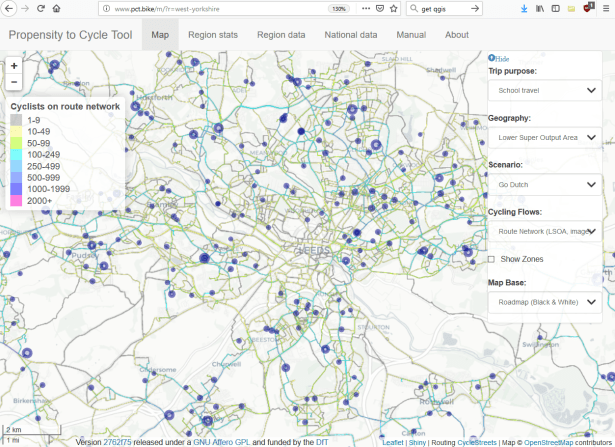615x447 pixels.
Task: Submit search with the go arrow
Action: (x=475, y=8)
